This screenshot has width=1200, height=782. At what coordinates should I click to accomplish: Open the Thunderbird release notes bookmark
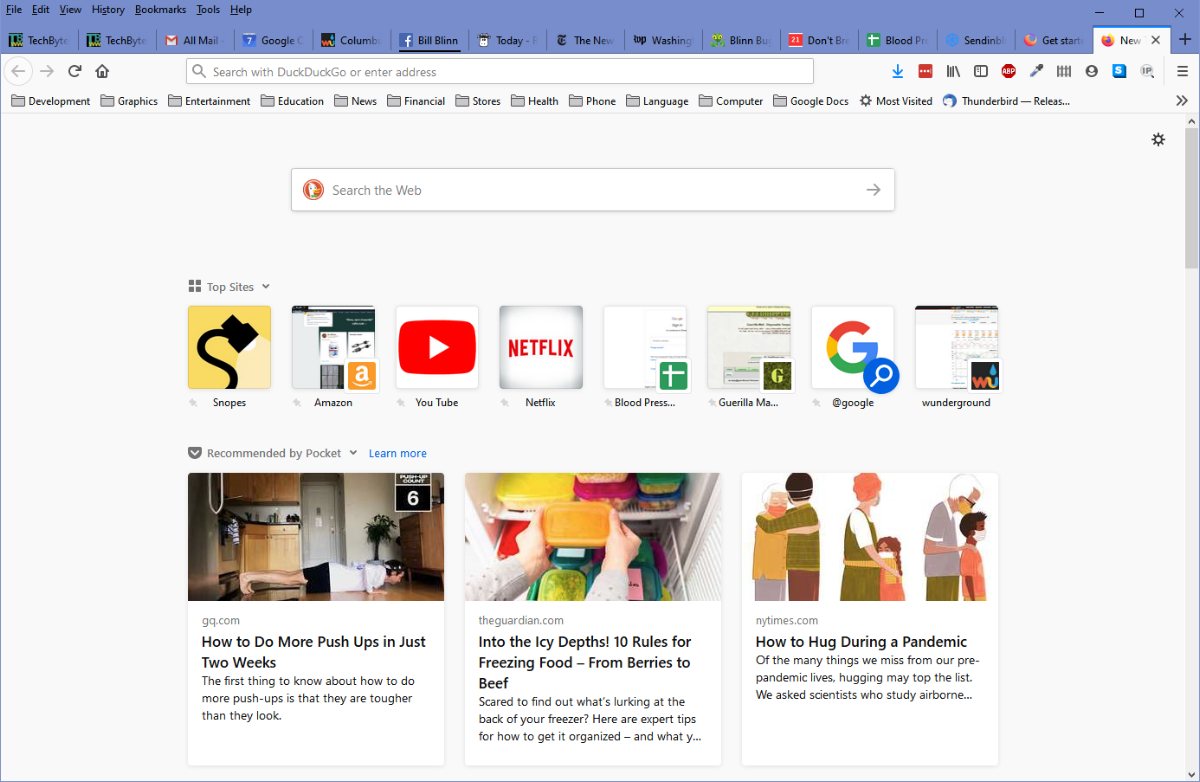click(1006, 101)
